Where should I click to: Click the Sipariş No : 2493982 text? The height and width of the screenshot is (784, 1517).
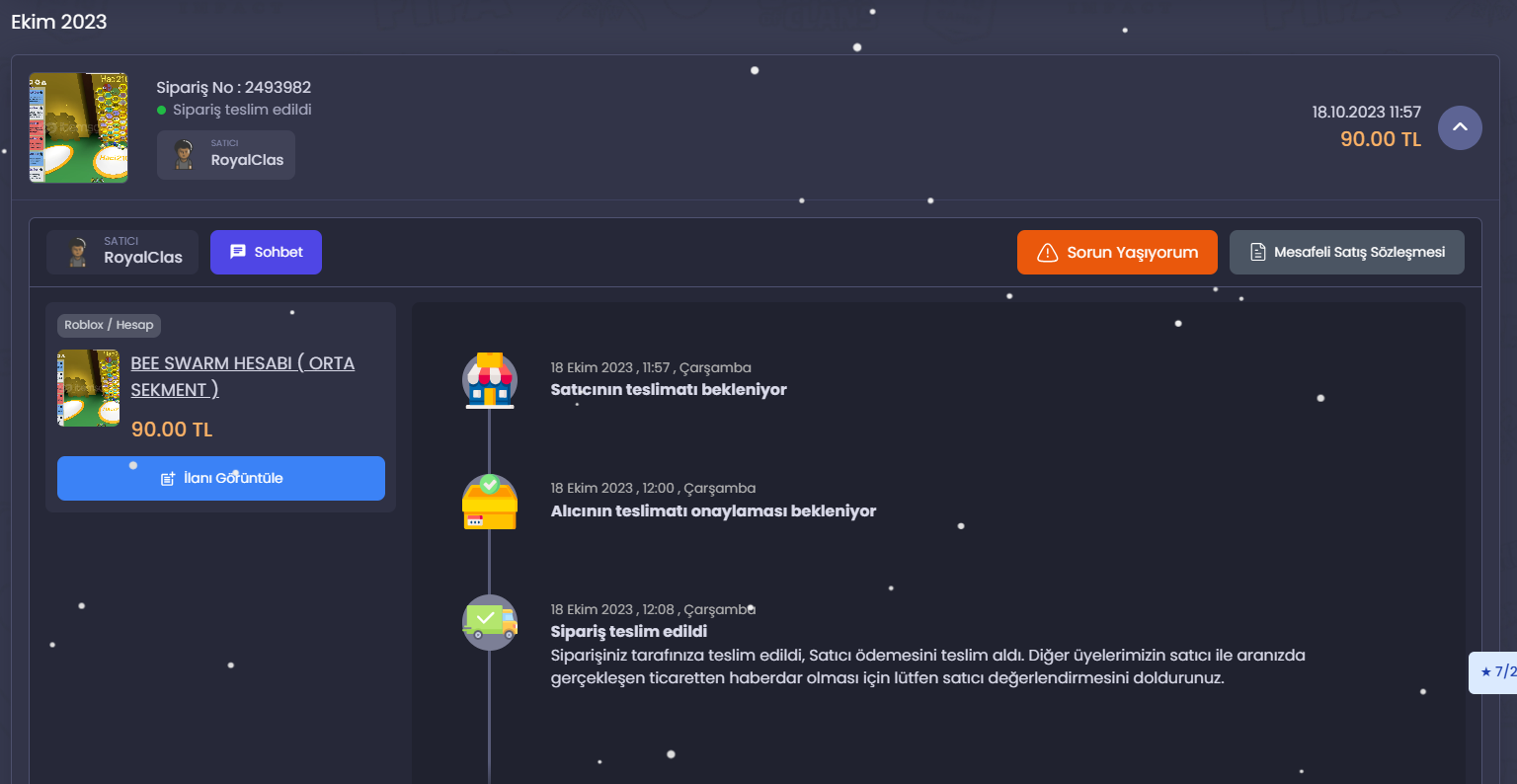pos(234,87)
